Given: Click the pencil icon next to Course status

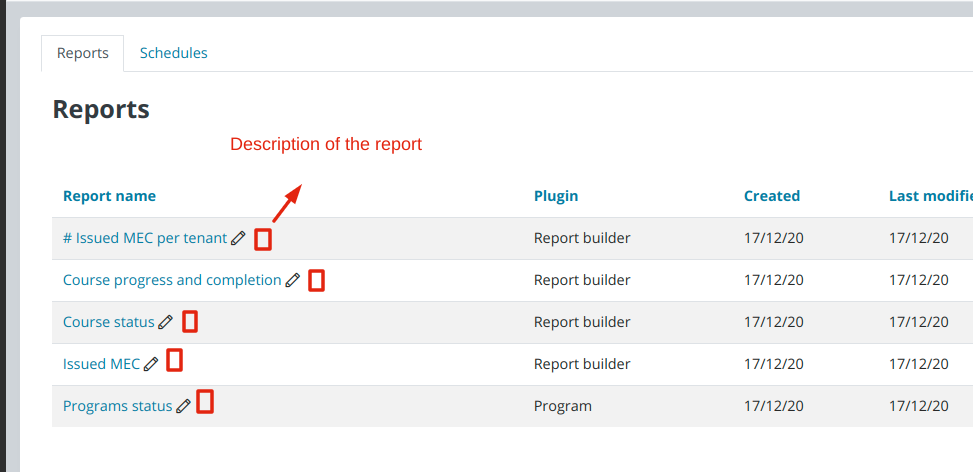Looking at the screenshot, I should point(165,322).
